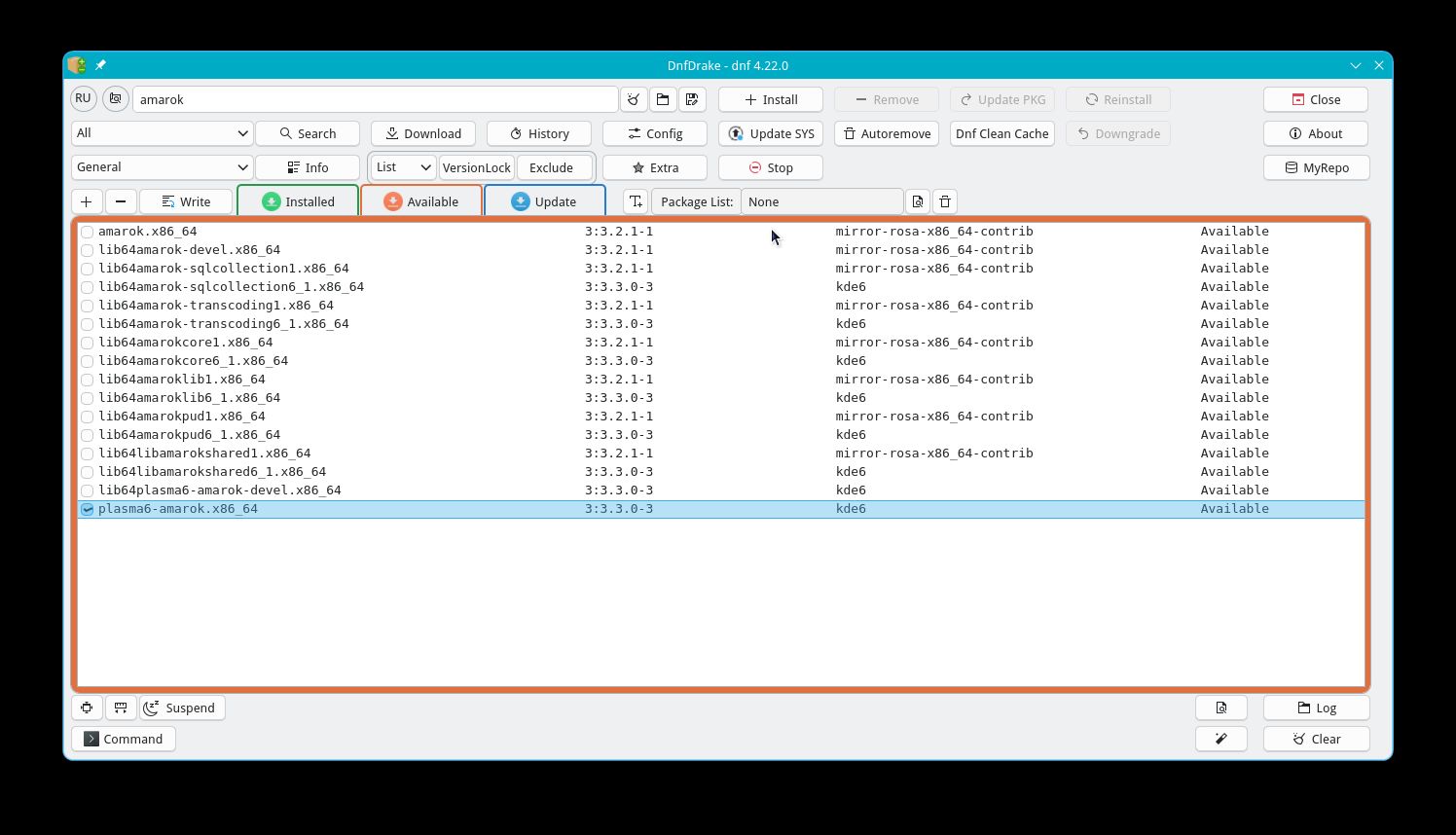The height and width of the screenshot is (835, 1456).
Task: Open the All filter dropdown
Action: coord(162,133)
